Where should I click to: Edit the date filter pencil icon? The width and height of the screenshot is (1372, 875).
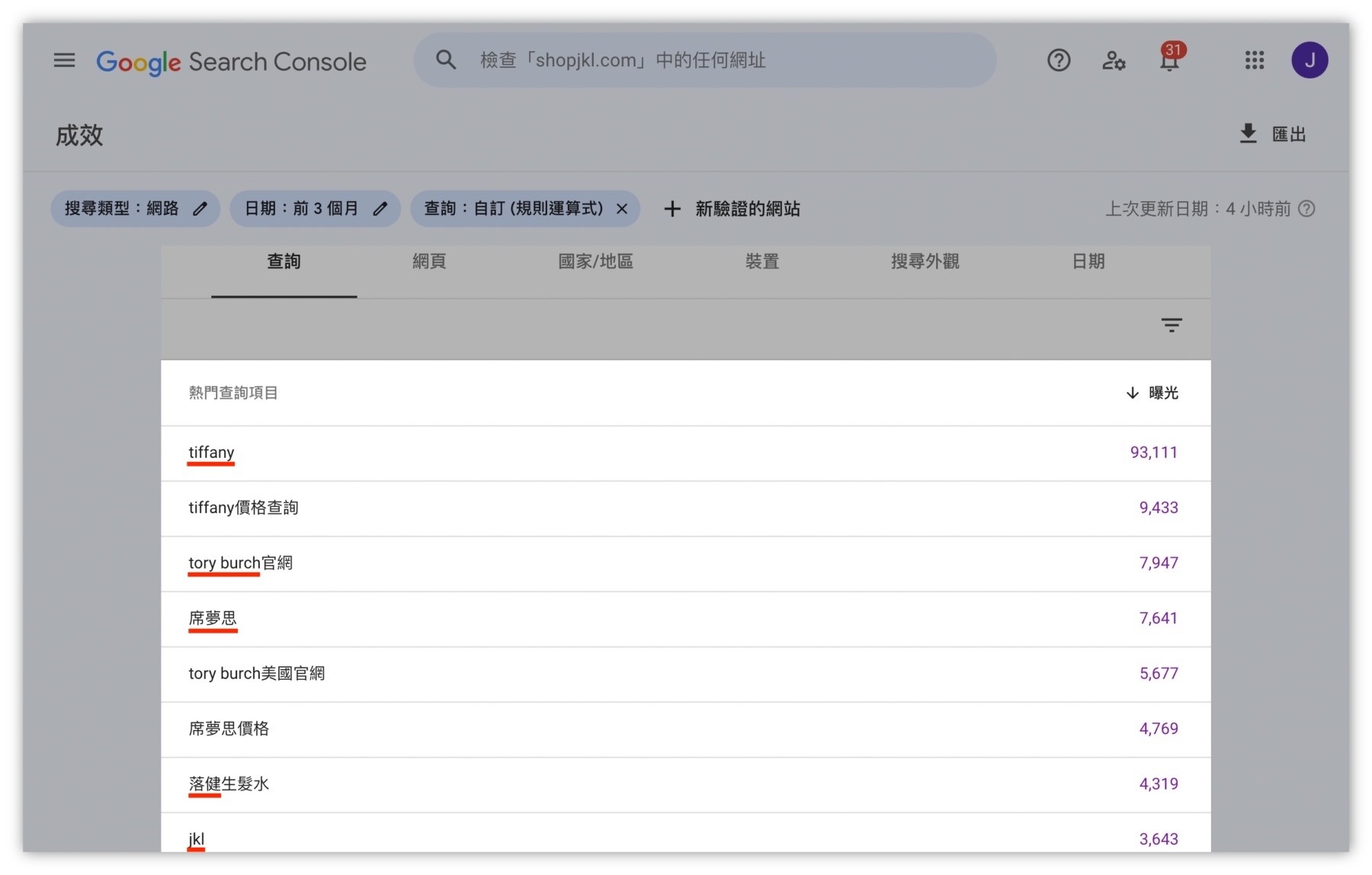point(380,208)
